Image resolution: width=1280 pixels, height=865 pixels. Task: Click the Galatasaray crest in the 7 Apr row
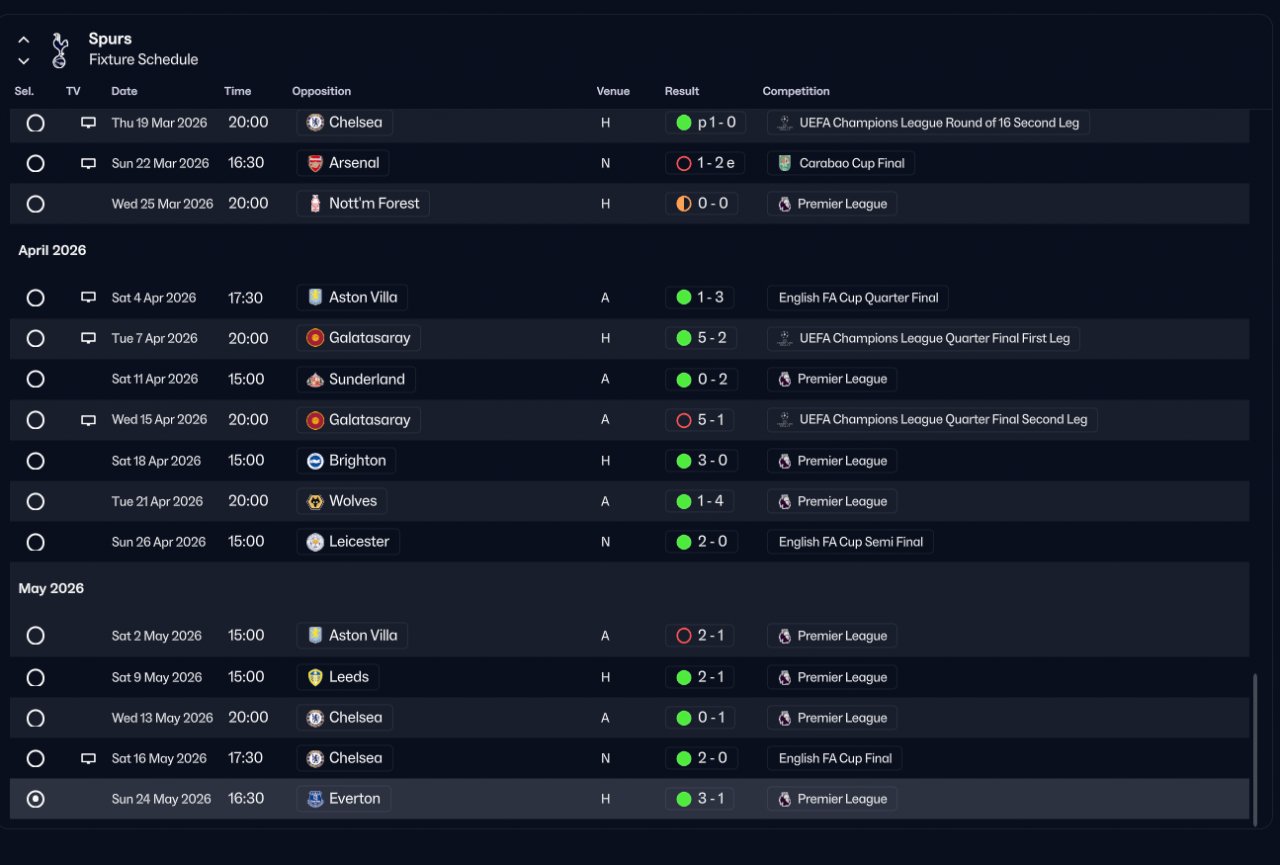(315, 338)
